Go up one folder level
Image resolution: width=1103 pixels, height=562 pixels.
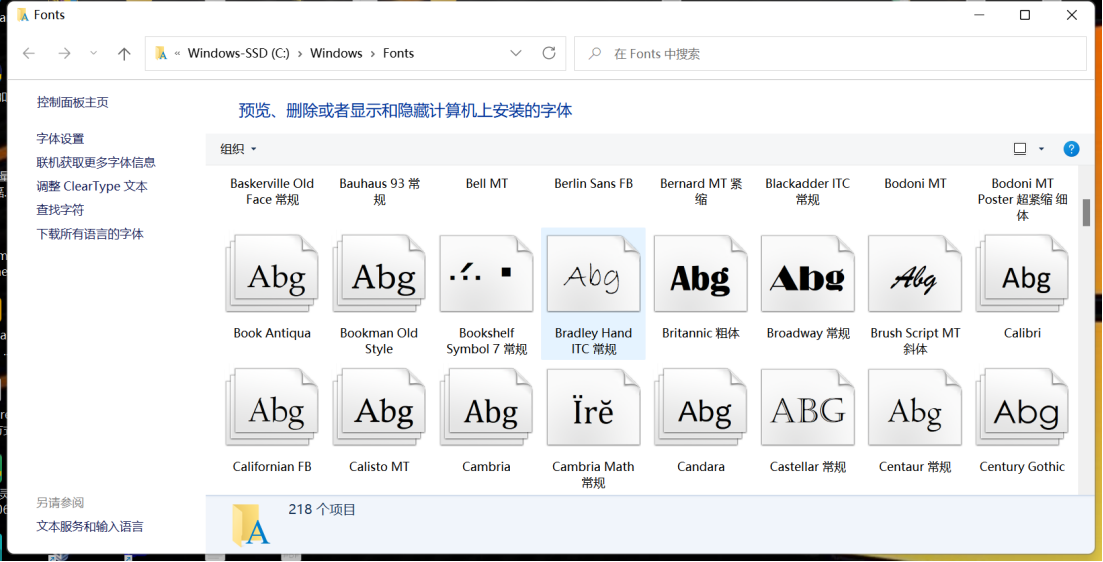point(125,53)
